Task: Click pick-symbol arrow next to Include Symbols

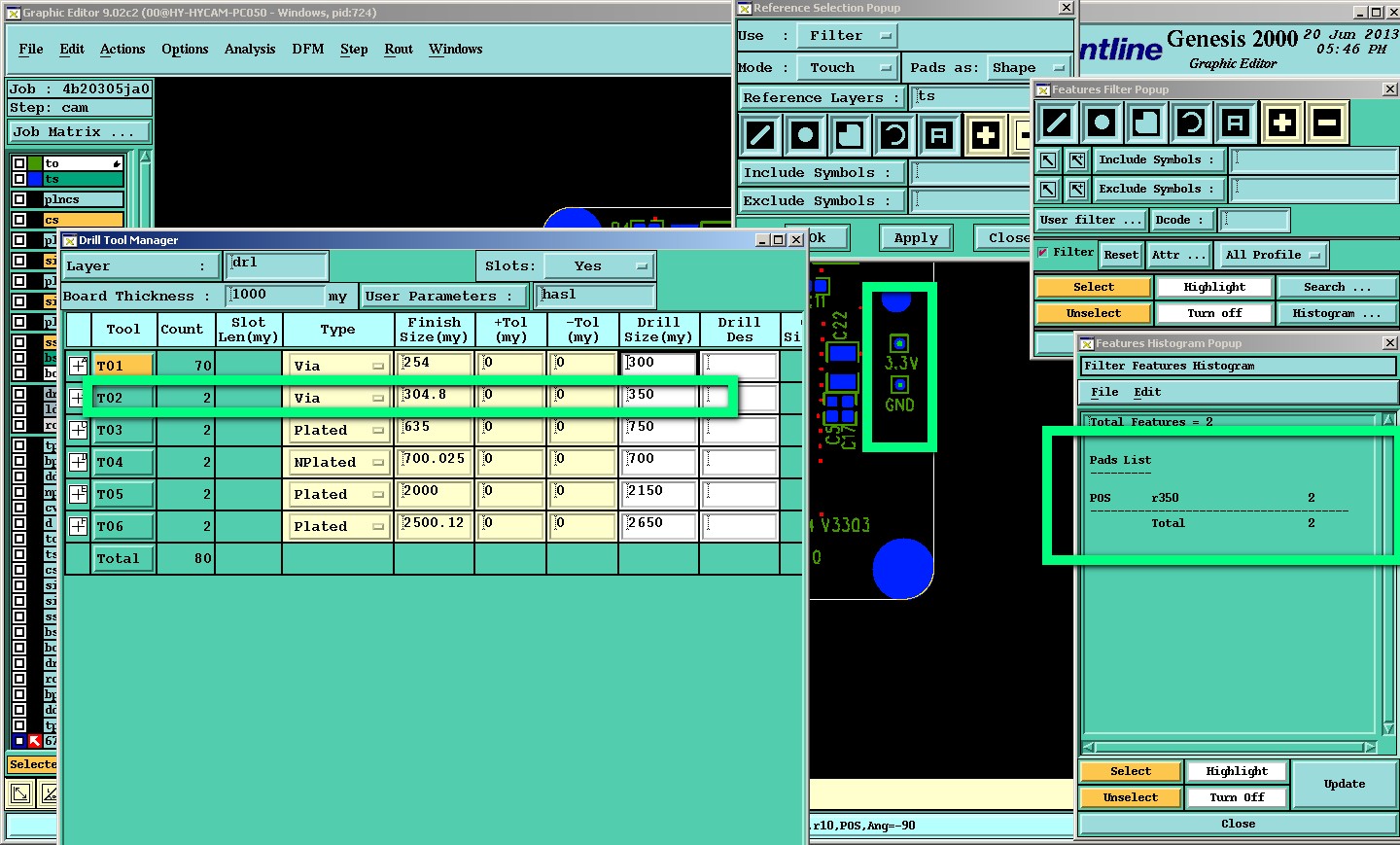Action: pyautogui.click(x=1048, y=160)
